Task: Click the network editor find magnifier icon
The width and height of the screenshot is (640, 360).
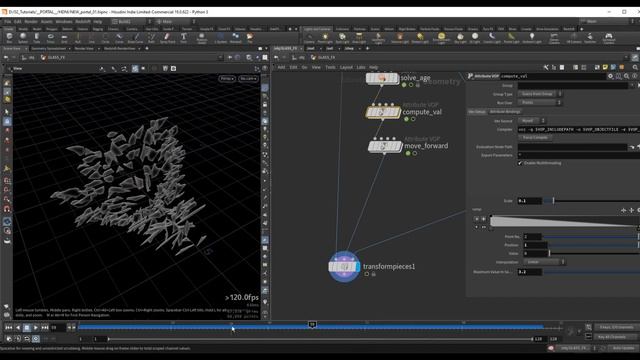Action: point(635,67)
